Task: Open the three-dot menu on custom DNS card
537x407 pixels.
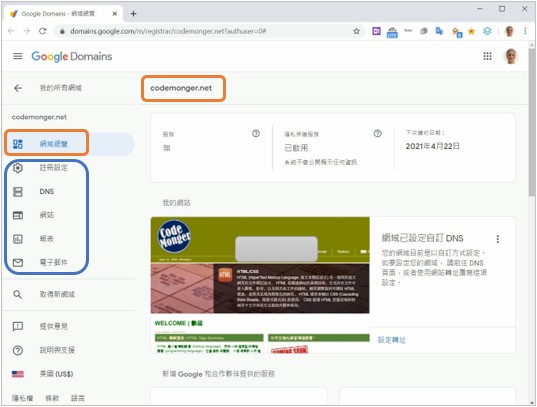Action: (498, 239)
